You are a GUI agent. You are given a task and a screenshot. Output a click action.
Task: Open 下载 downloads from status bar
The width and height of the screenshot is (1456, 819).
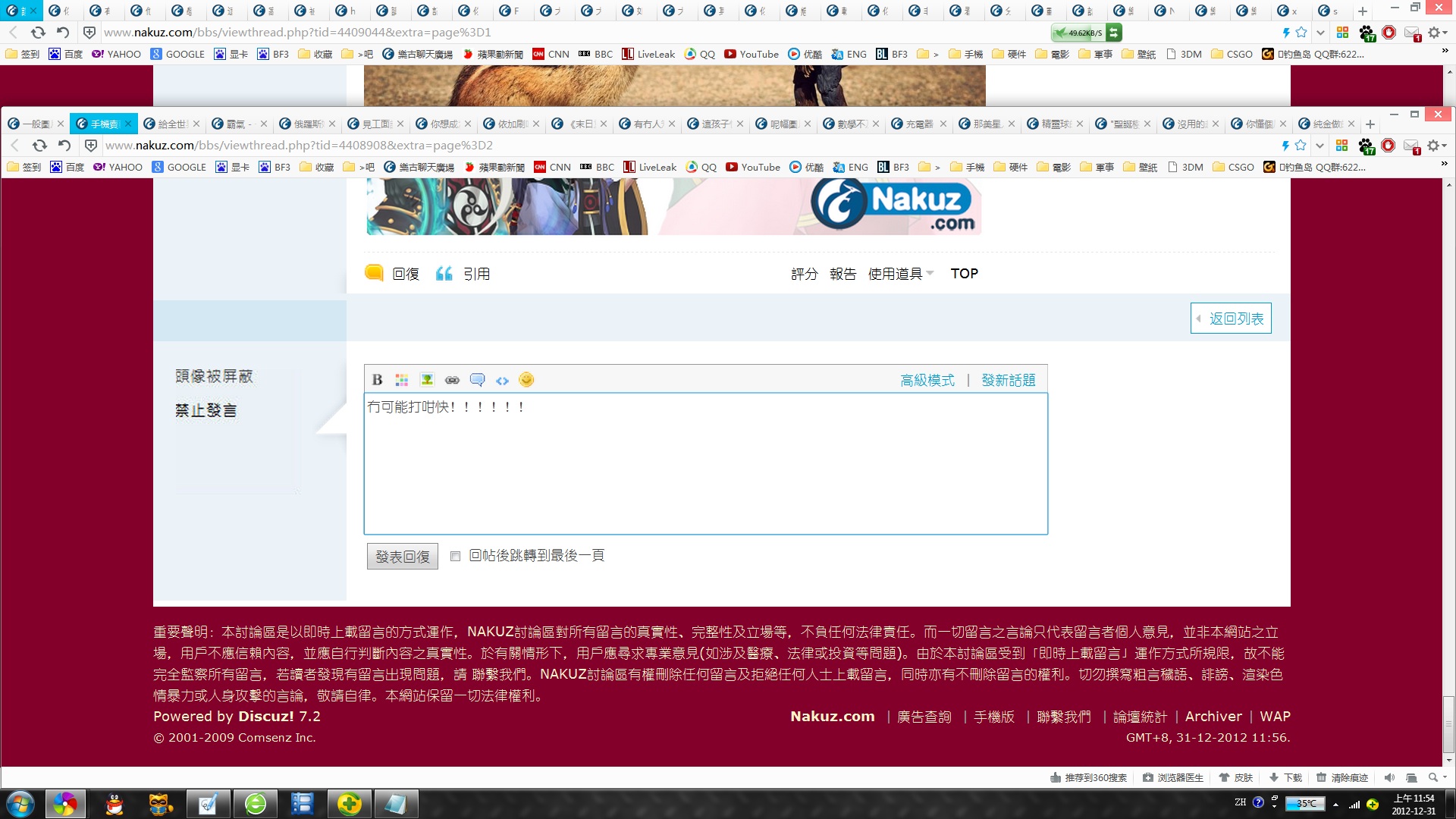coord(1285,777)
